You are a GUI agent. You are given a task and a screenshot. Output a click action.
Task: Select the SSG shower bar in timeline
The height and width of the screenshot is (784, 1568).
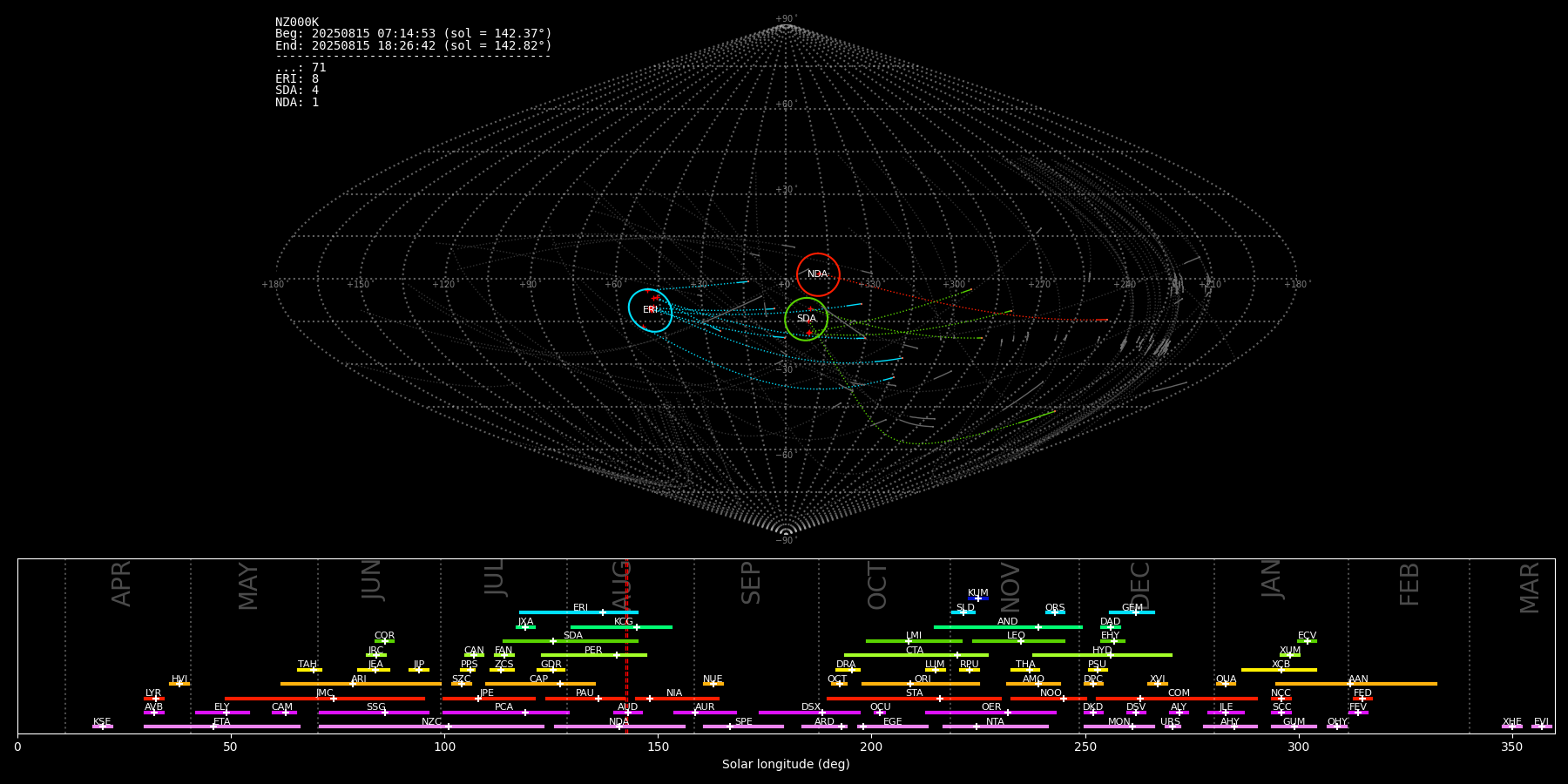click(x=375, y=713)
